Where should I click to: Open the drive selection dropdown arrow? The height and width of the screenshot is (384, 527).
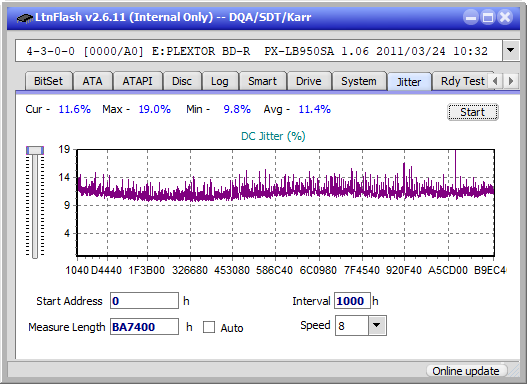pos(511,51)
